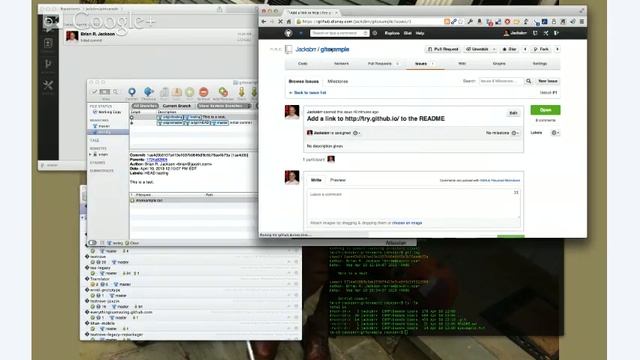Click the Star button

pyautogui.click(x=509, y=49)
